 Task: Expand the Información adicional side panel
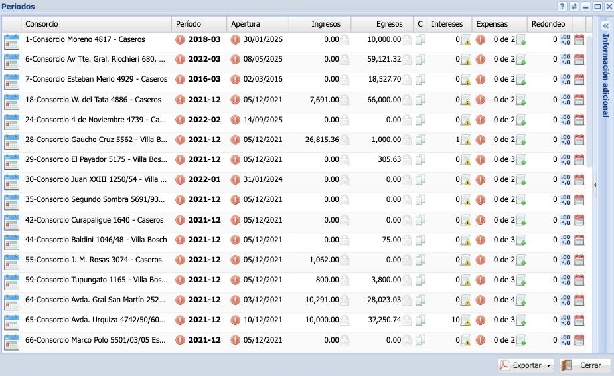point(606,26)
